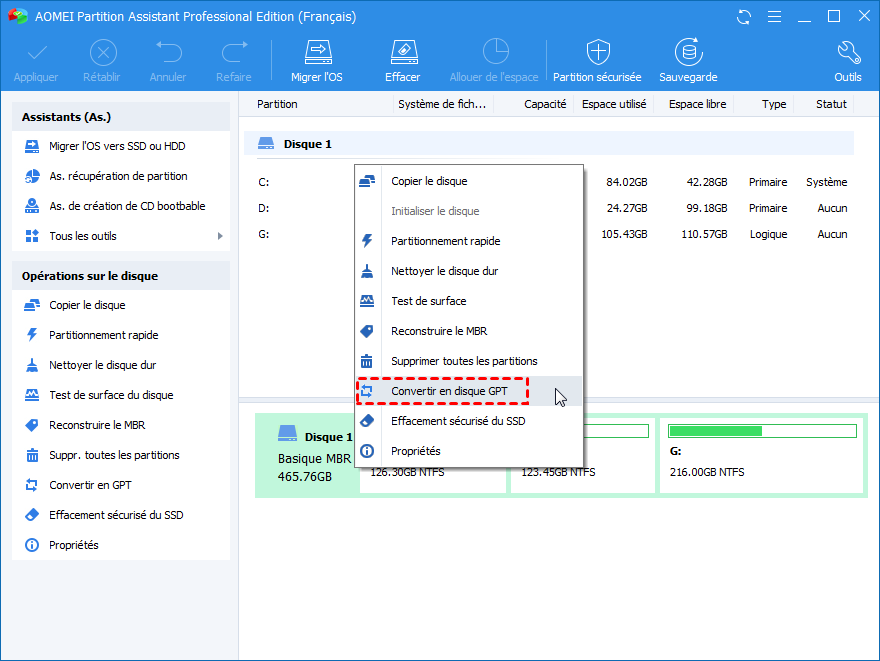Viewport: 880px width, 661px height.
Task: Click the Espace utilisé column header
Action: 614,104
